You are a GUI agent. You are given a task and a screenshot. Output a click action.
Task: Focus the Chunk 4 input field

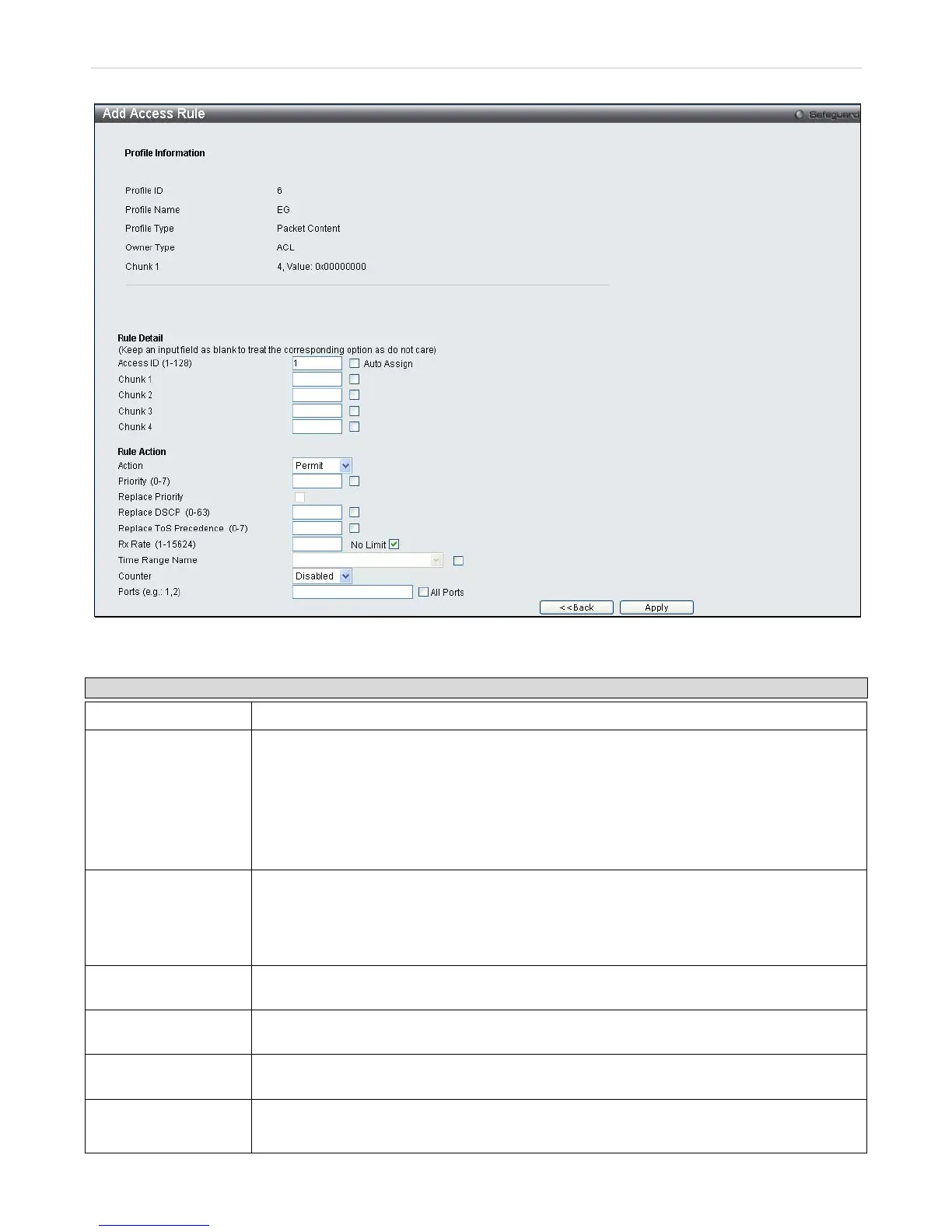point(317,426)
